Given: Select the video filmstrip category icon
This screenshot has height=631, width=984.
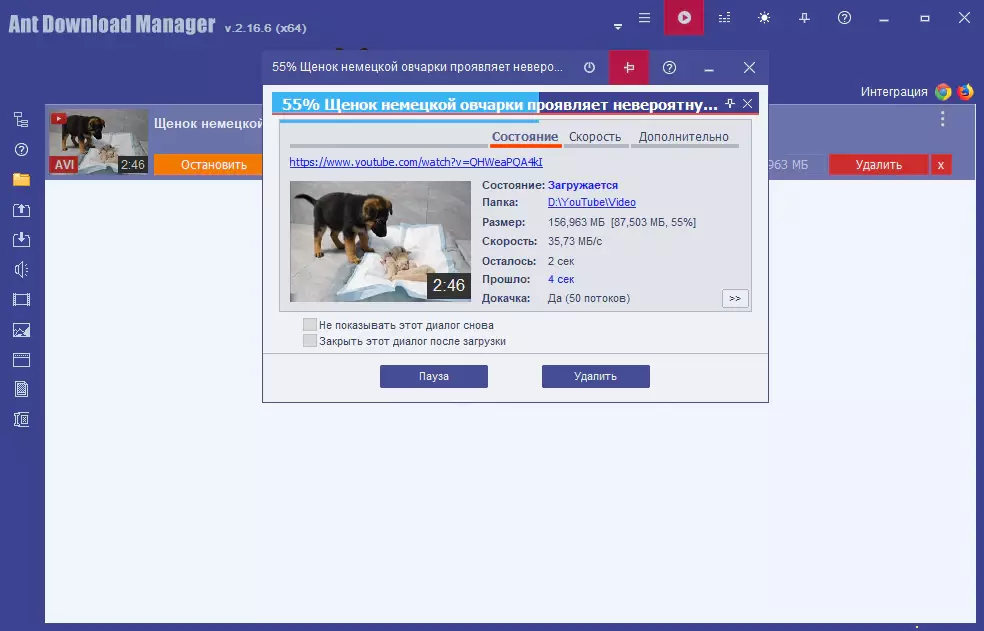Looking at the screenshot, I should 21,299.
